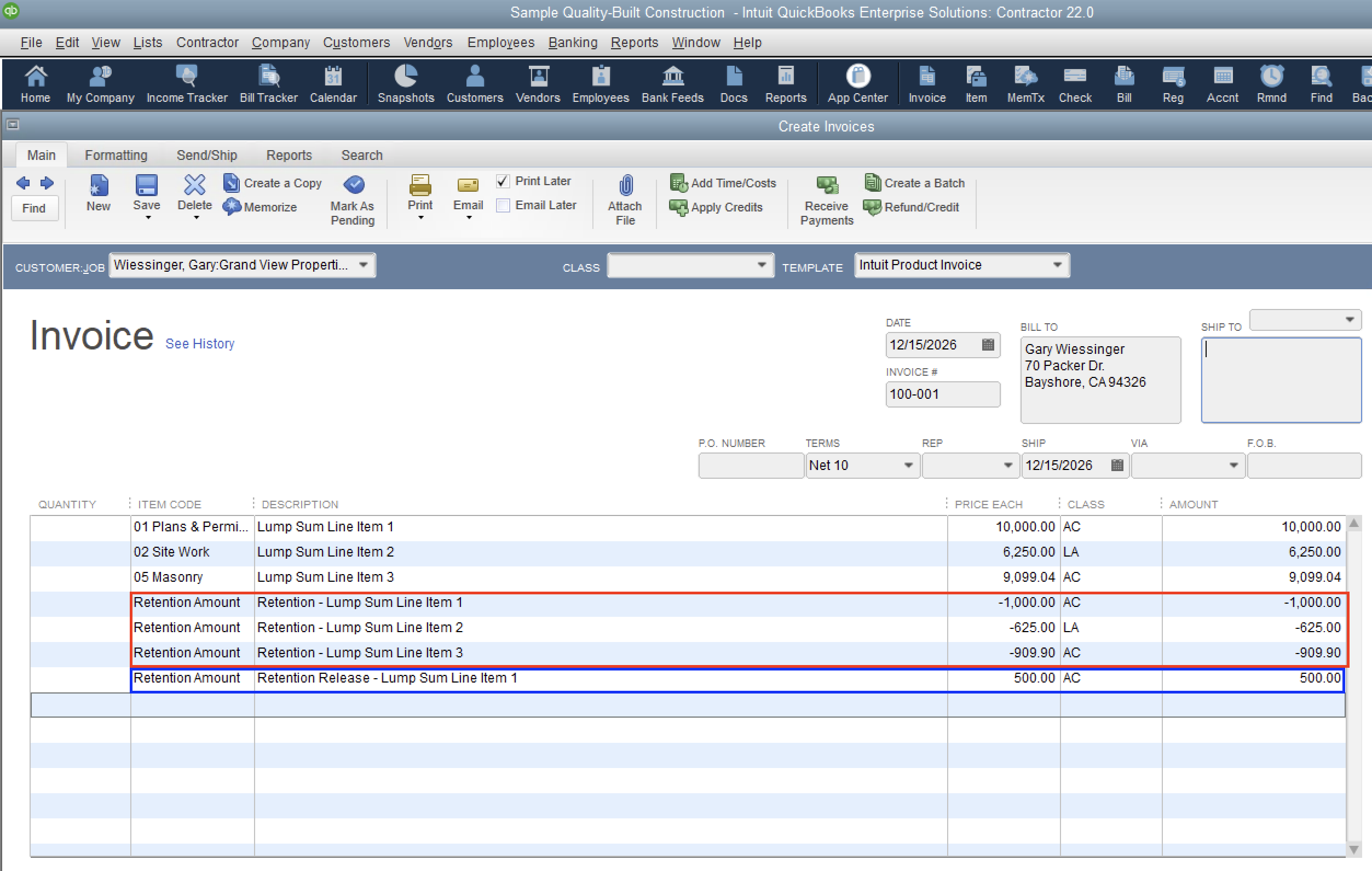Viewport: 1372px width, 871px height.
Task: Click the Item icon in icon bar
Action: pyautogui.click(x=976, y=84)
